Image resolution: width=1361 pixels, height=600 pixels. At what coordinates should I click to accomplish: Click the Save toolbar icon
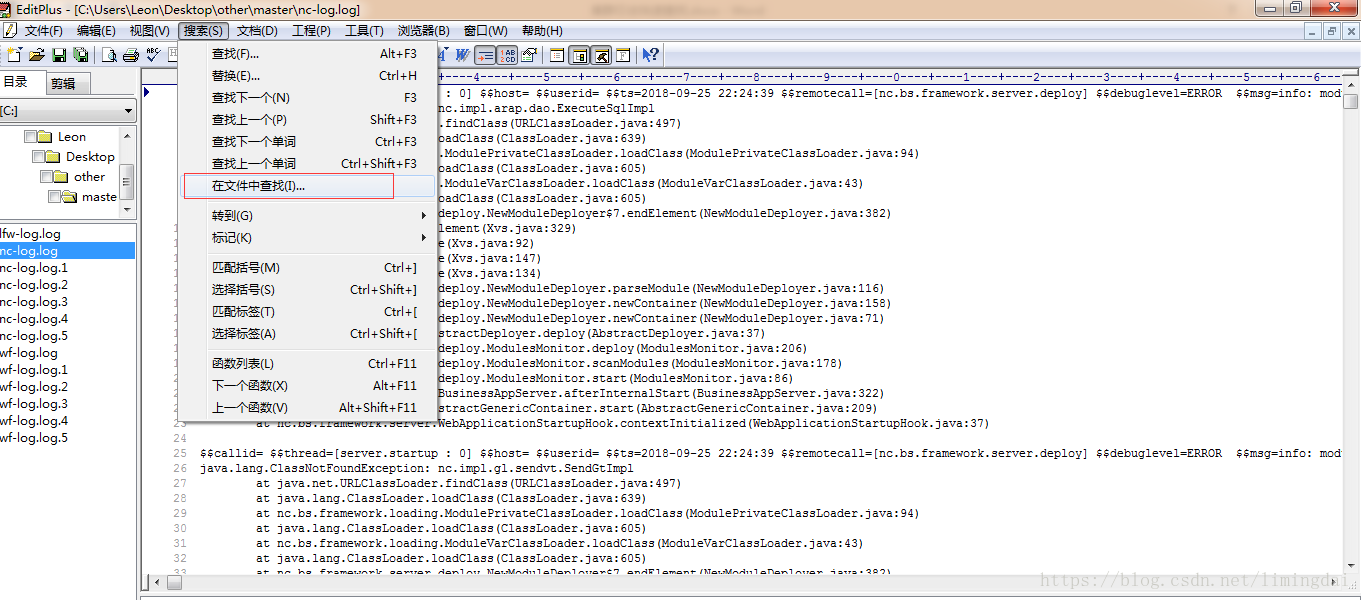coord(59,55)
